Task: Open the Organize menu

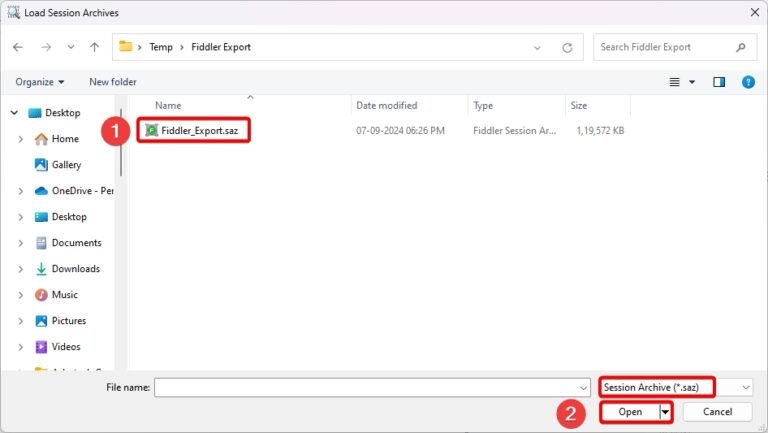Action: click(40, 82)
